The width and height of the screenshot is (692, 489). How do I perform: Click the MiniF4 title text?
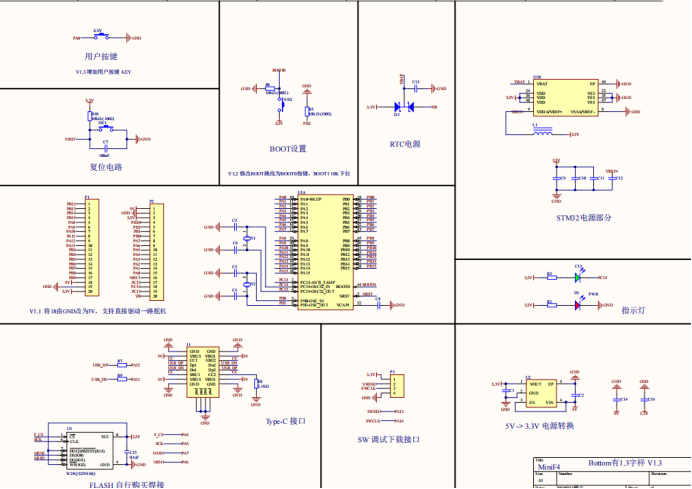click(549, 466)
